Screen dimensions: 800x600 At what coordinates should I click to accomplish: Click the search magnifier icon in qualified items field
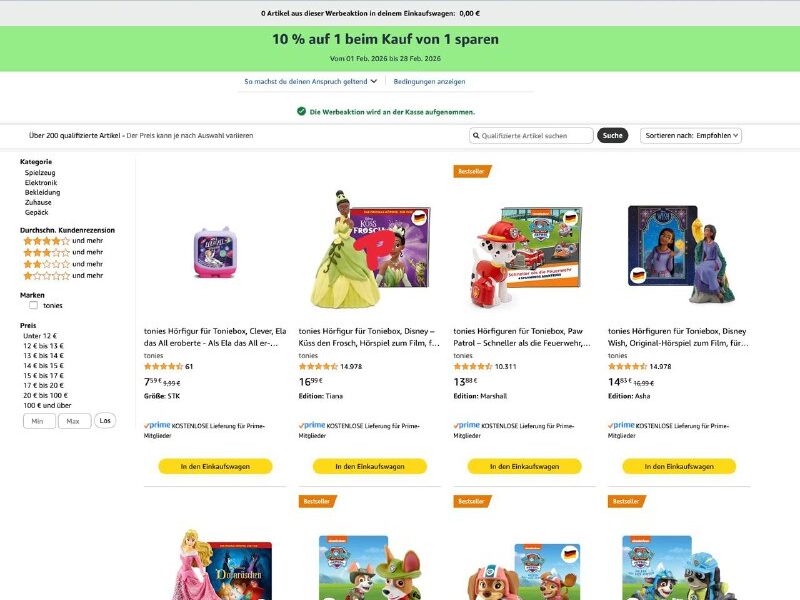pyautogui.click(x=476, y=136)
